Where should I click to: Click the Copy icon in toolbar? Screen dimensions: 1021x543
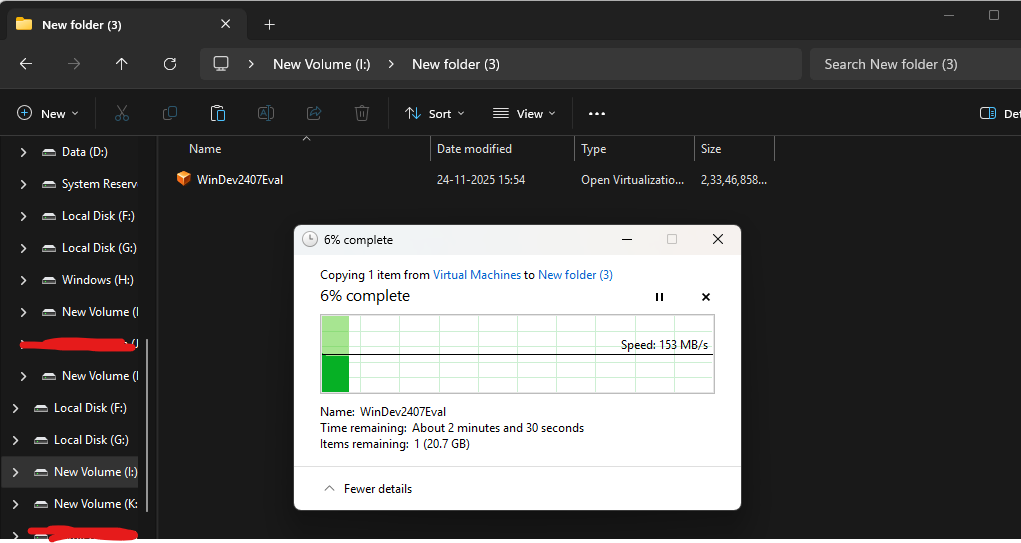170,114
